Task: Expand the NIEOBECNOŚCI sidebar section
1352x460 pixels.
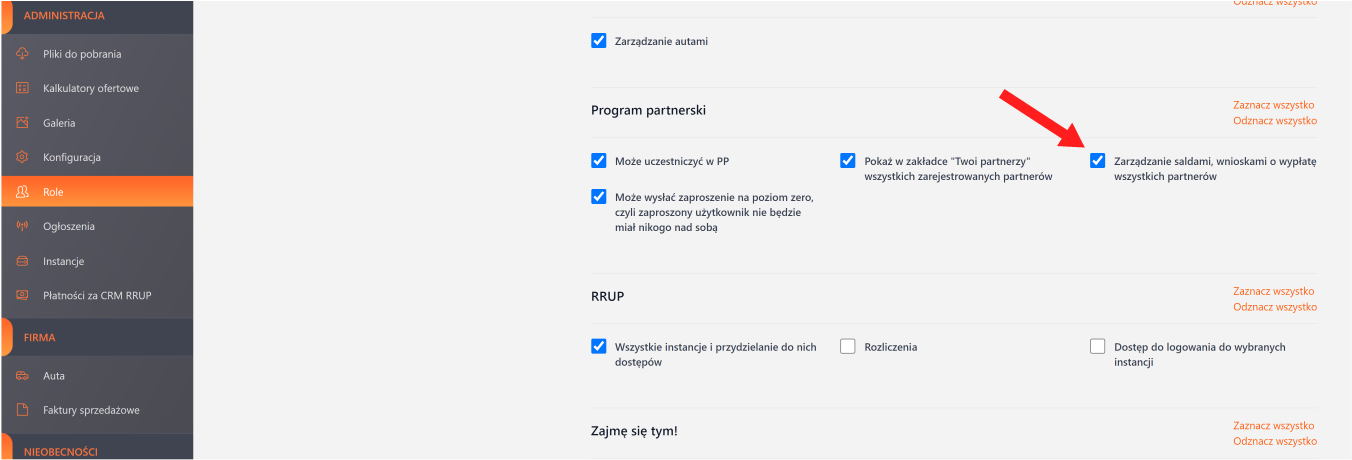Action: click(x=60, y=452)
